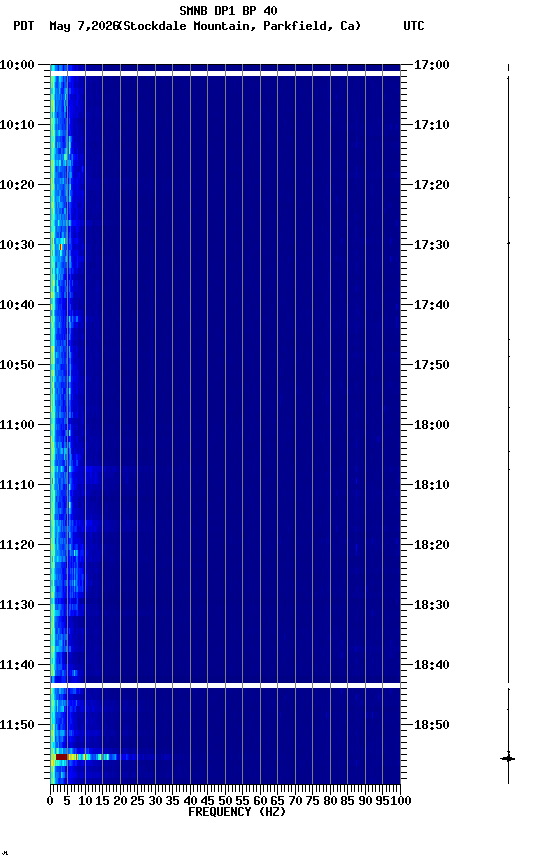Click the 'May 7,2026' date text
The image size is (552, 864).
[84, 26]
